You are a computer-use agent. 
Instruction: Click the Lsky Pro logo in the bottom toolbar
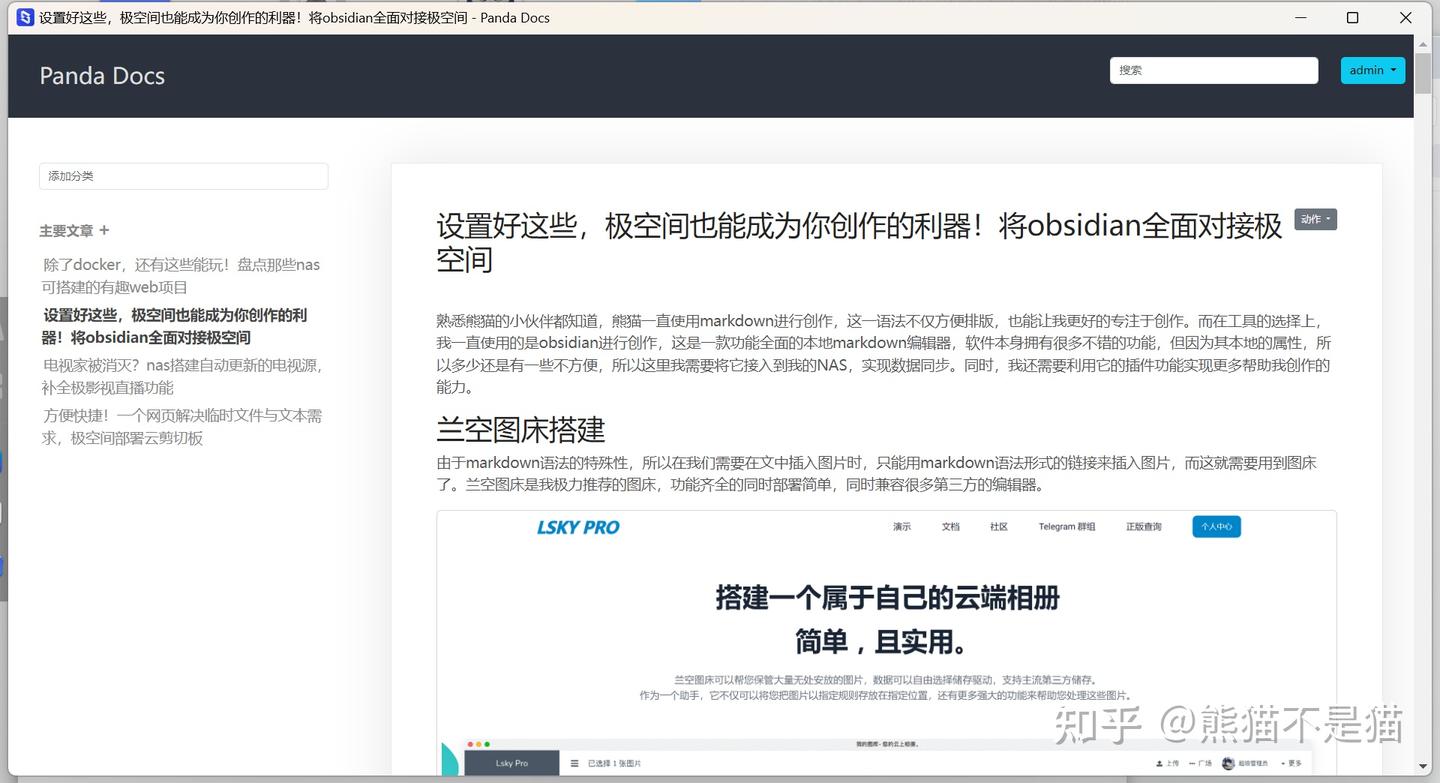pyautogui.click(x=512, y=762)
